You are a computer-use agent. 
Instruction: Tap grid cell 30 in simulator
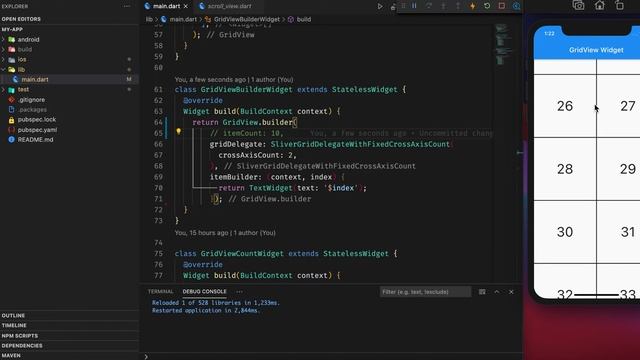(565, 232)
